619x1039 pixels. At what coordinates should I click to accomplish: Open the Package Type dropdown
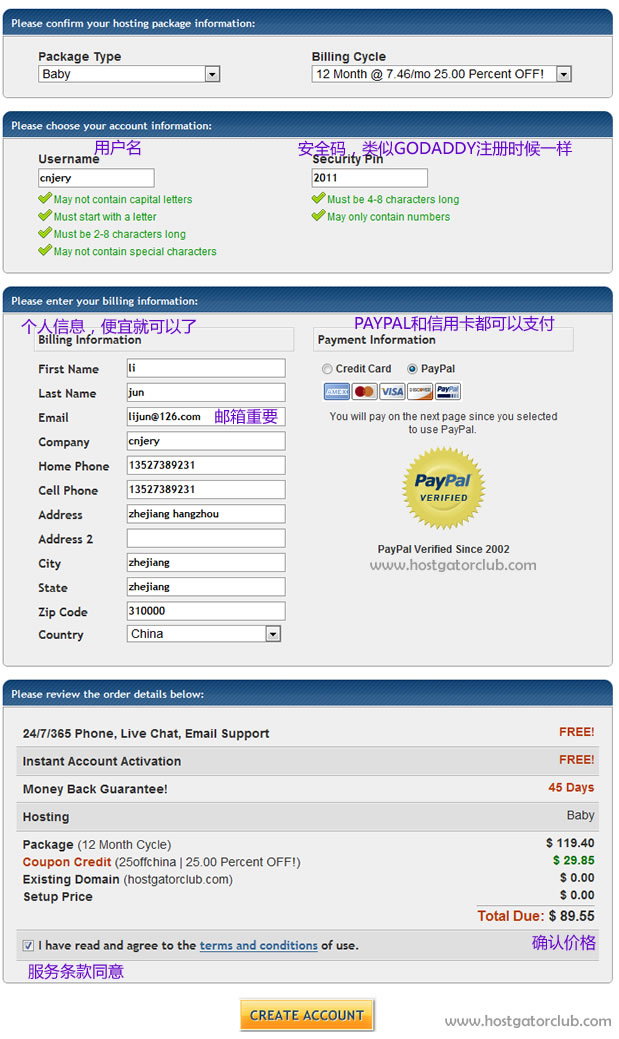click(129, 74)
